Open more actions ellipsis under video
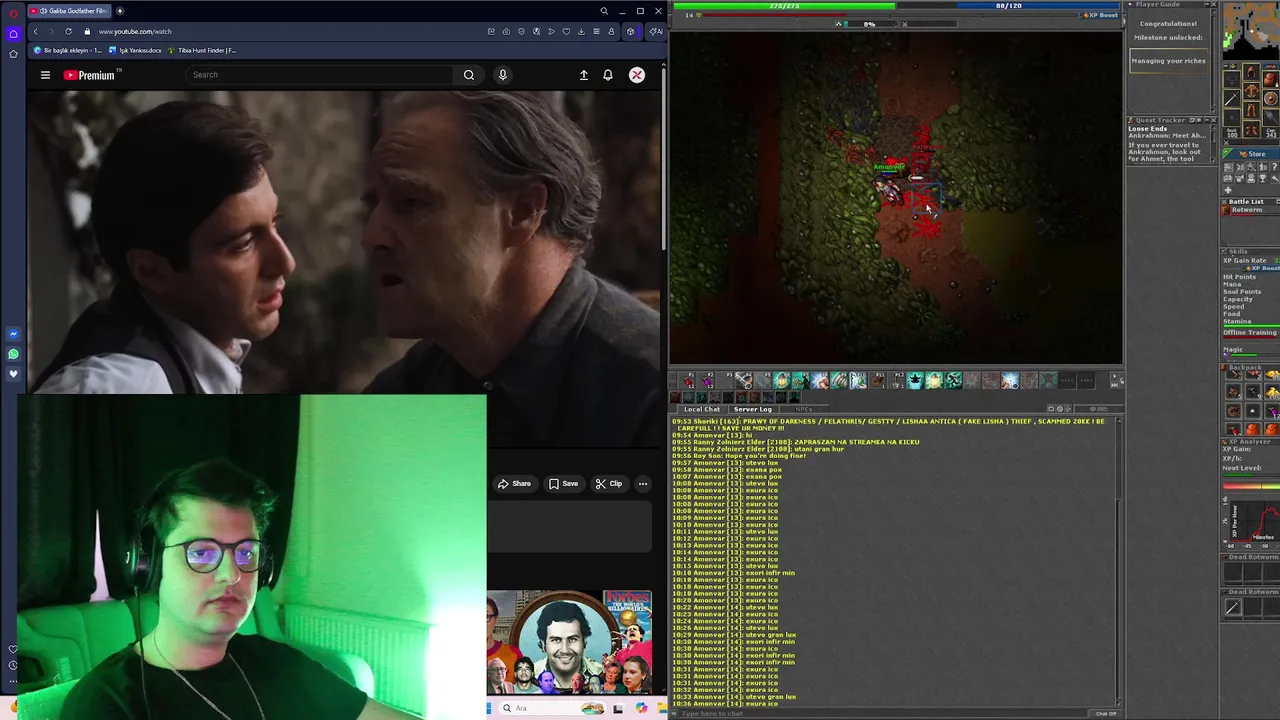Viewport: 1280px width, 720px height. [x=643, y=484]
